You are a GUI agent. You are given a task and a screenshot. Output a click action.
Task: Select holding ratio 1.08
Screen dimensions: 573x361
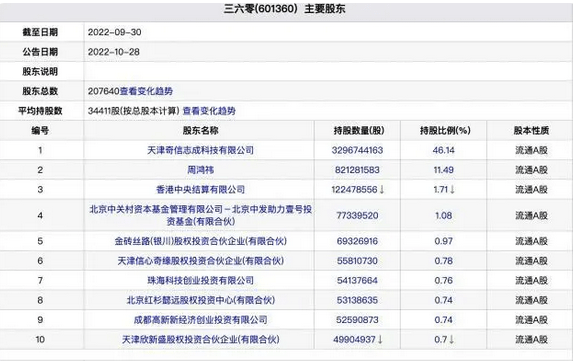coord(443,216)
